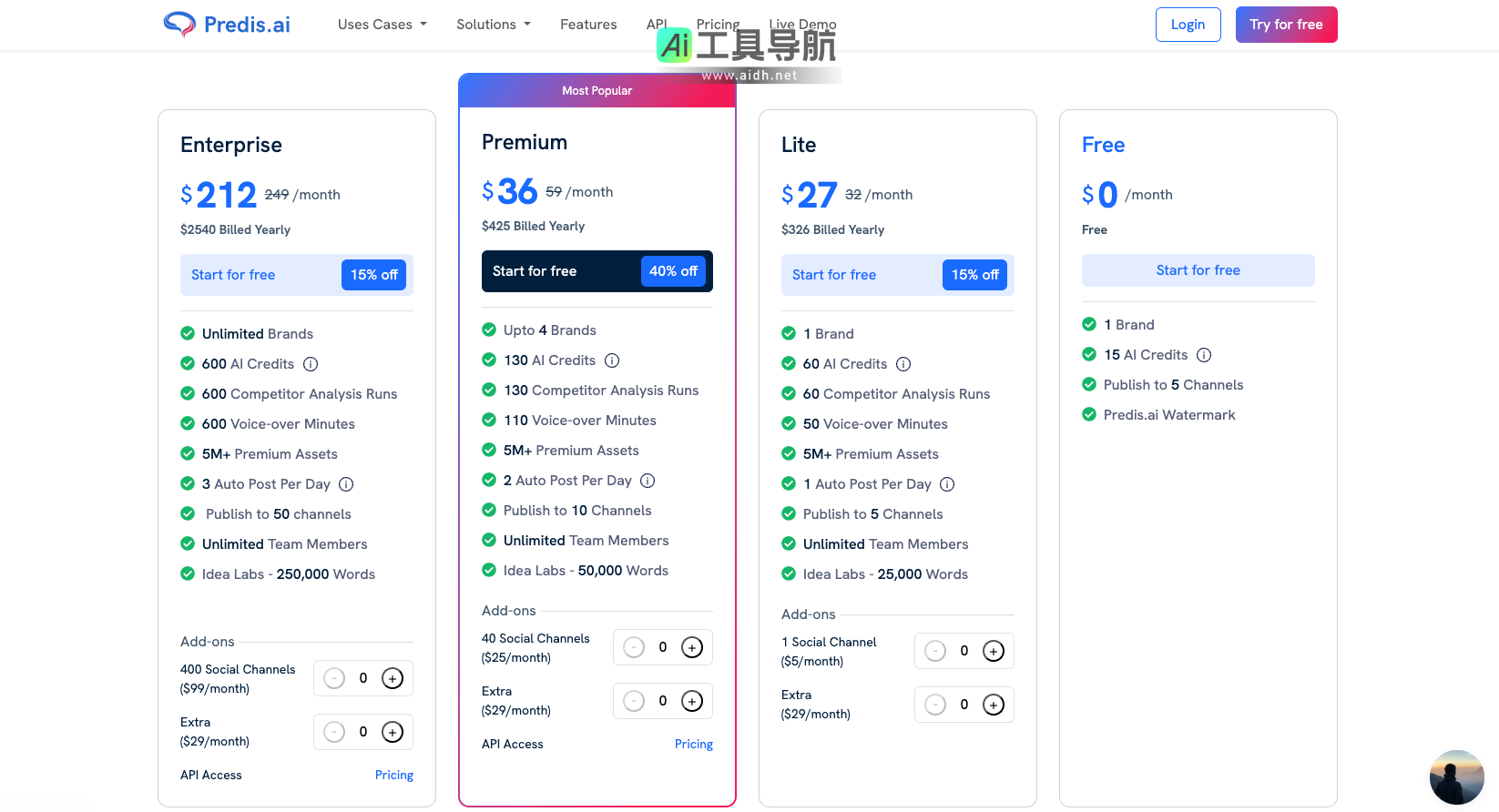Decrease 1 Social Channel add-on quantity
Screen dimensions: 1499x812
(x=935, y=651)
